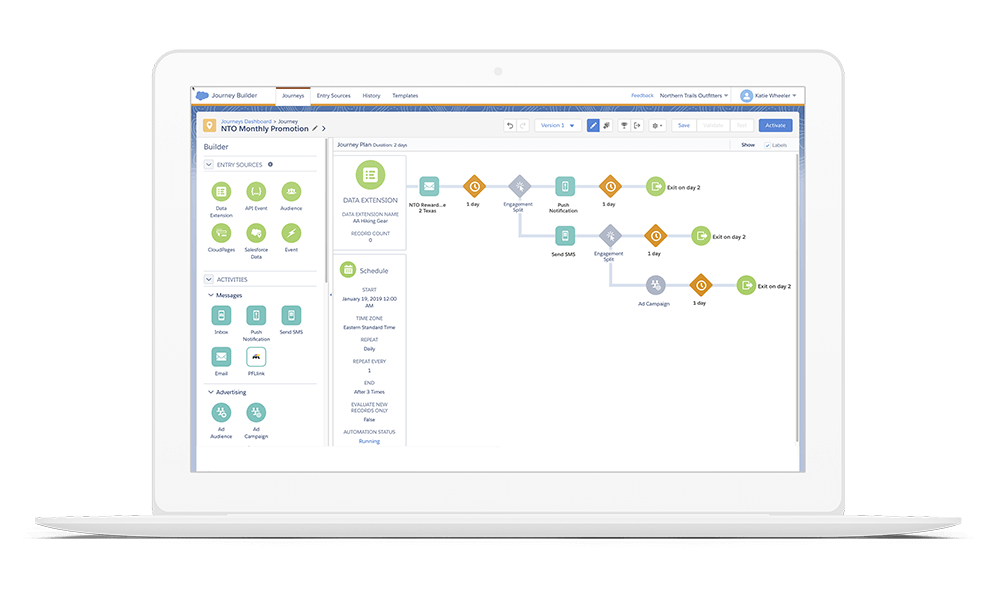Click the info icon next to Entry Sources

[270, 165]
